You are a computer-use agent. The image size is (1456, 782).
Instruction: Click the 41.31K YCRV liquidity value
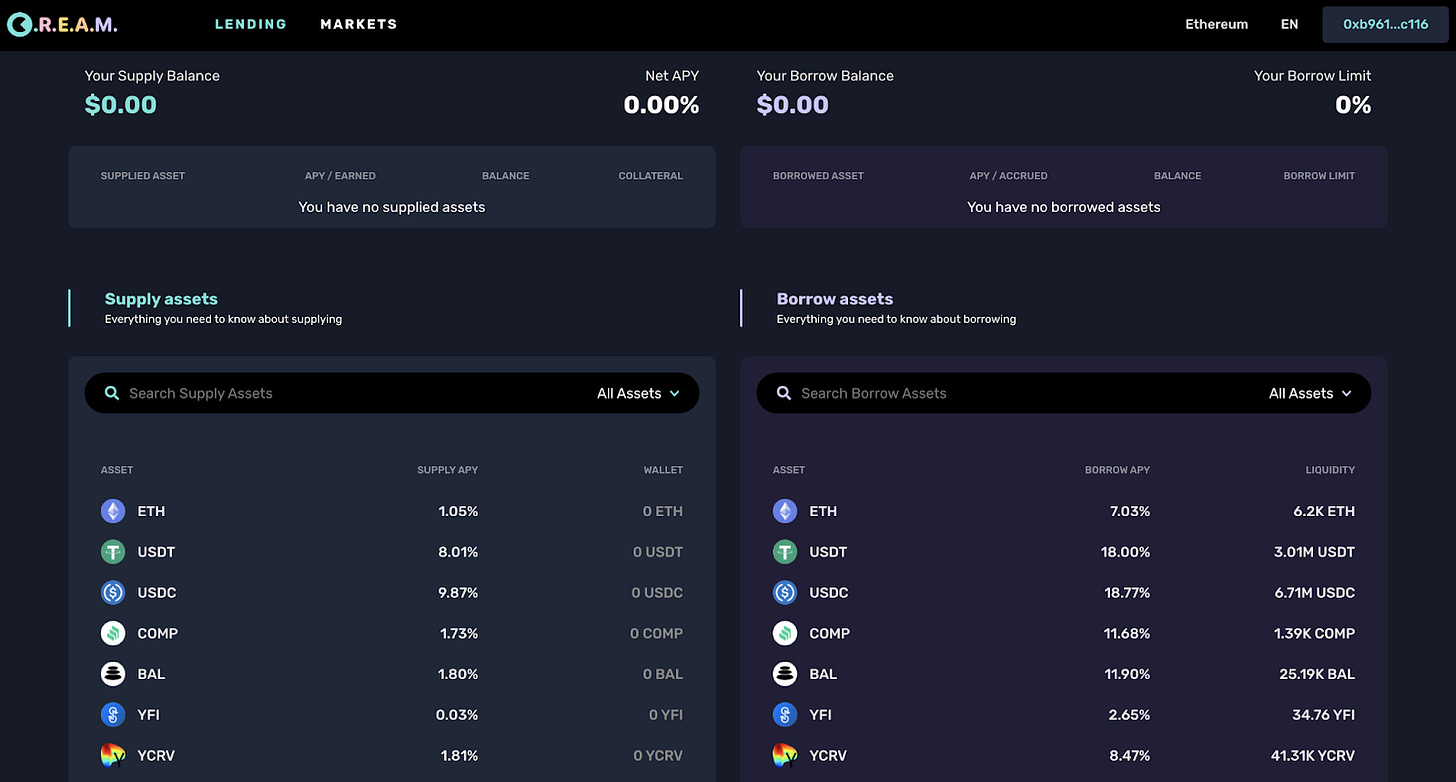tap(1313, 756)
